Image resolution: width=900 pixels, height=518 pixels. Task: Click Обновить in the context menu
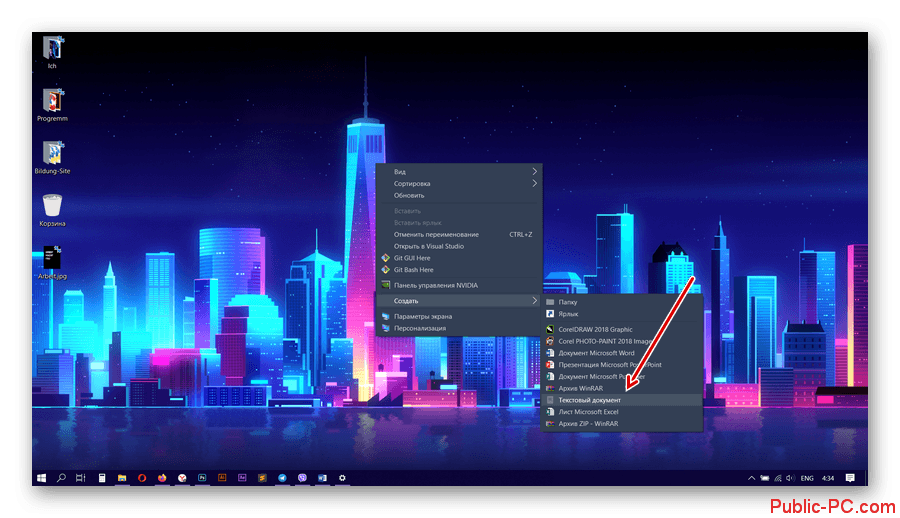click(x=409, y=195)
